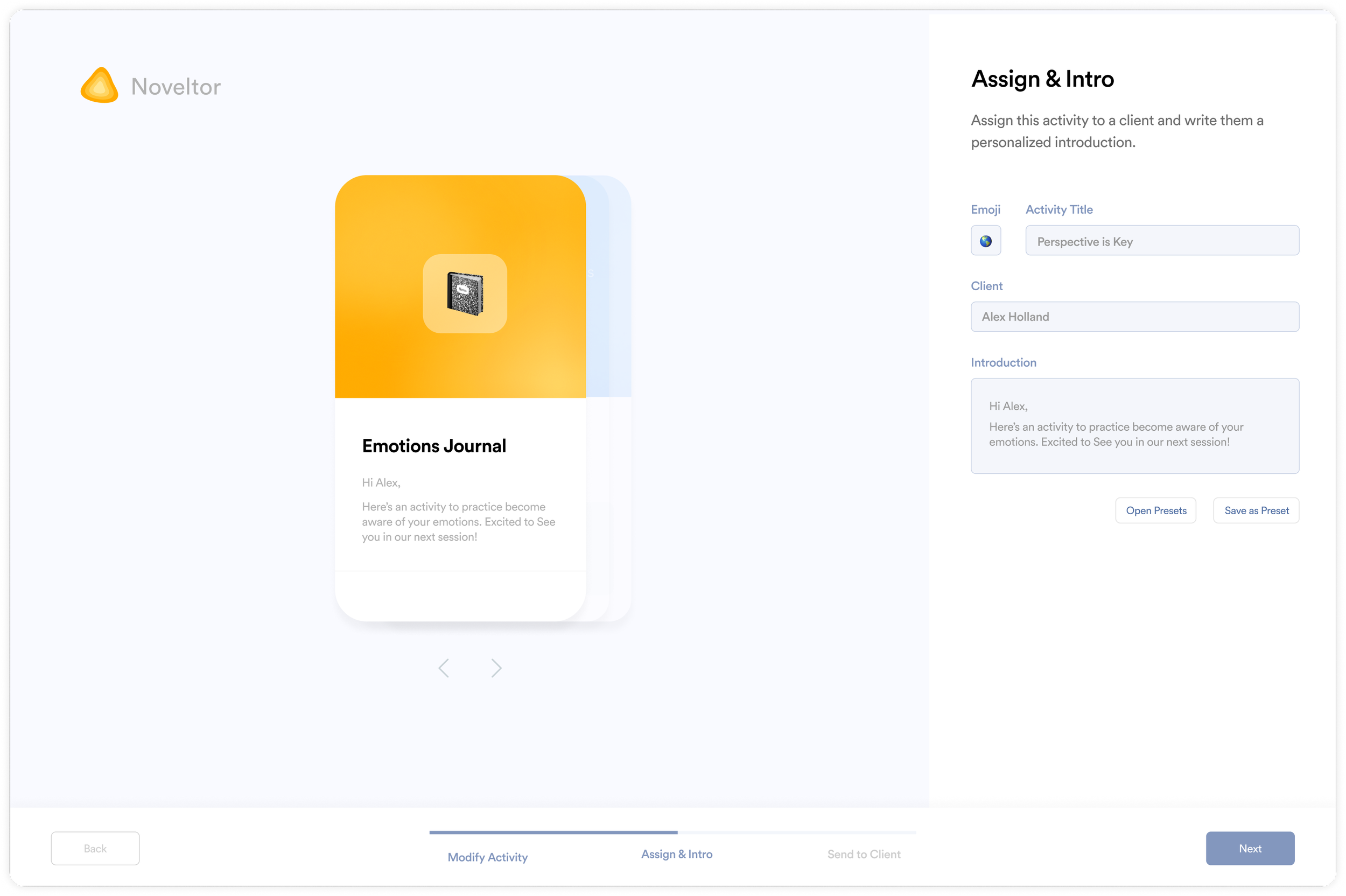Select the Client field showing Alex Holland
Screen dimensions: 1346x896
(1134, 317)
